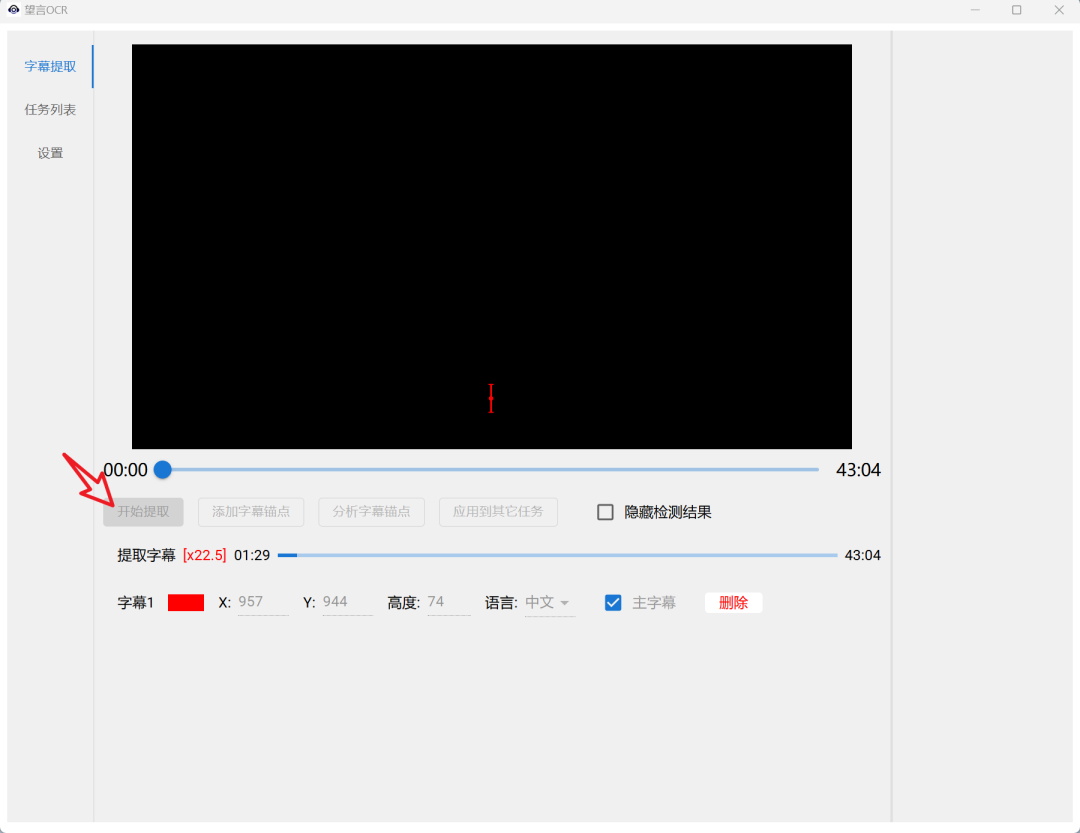1080x833 pixels.
Task: Click the 分析字幕锚点 button
Action: tap(371, 511)
